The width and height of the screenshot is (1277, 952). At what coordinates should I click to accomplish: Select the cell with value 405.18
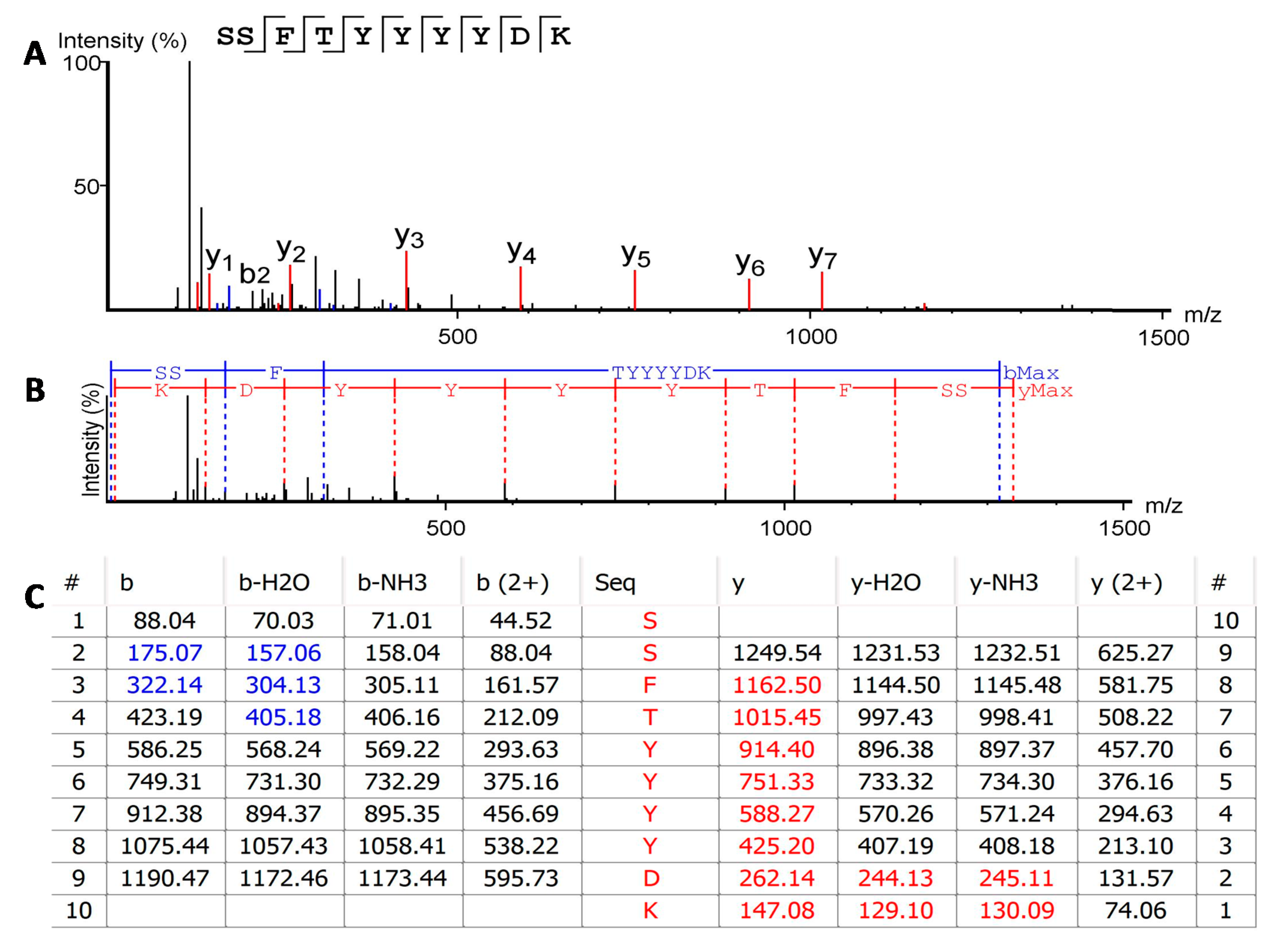(283, 717)
